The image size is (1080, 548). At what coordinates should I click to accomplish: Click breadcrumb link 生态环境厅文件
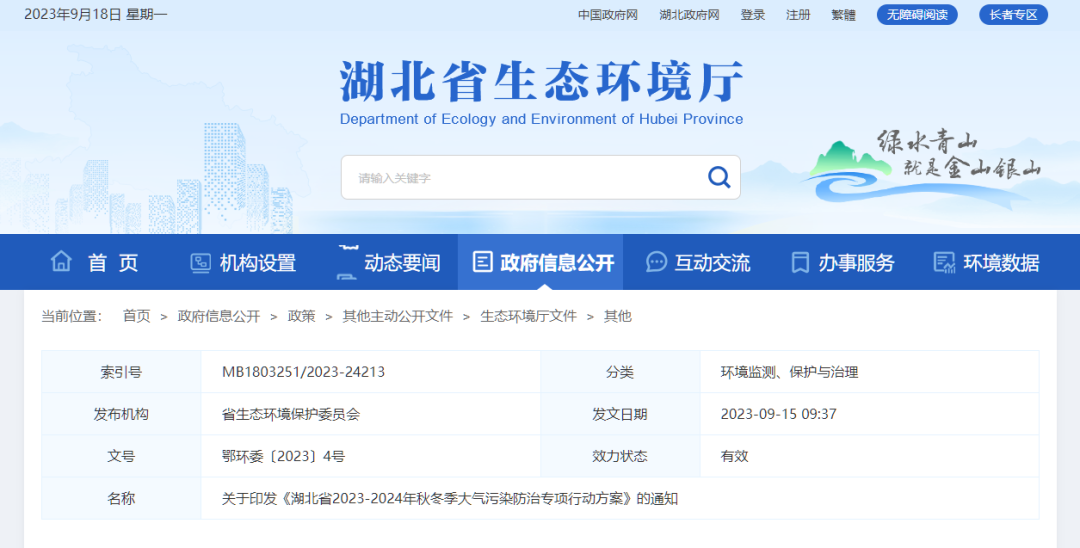(x=528, y=316)
